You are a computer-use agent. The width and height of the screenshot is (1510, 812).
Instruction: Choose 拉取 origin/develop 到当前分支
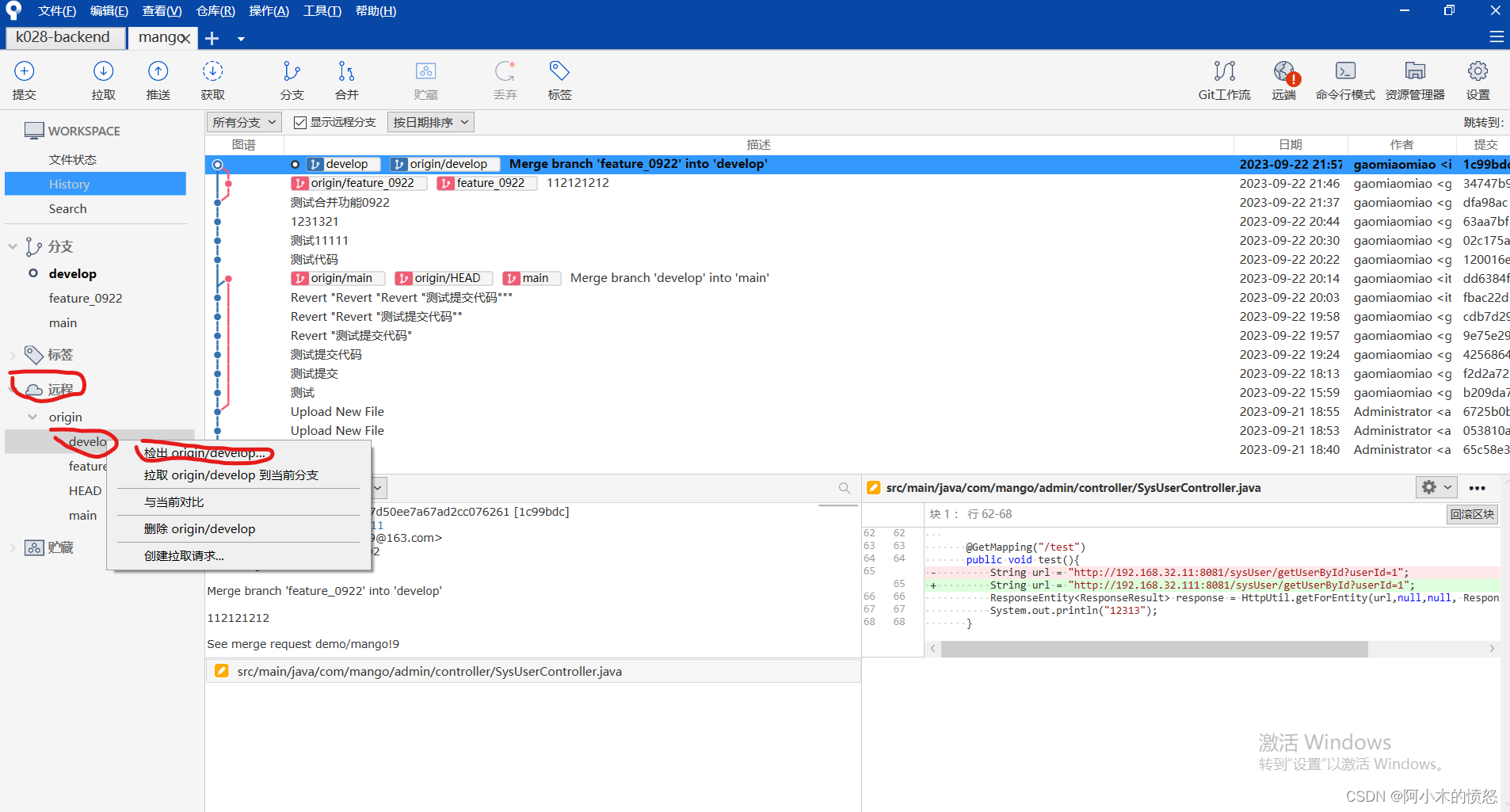231,475
